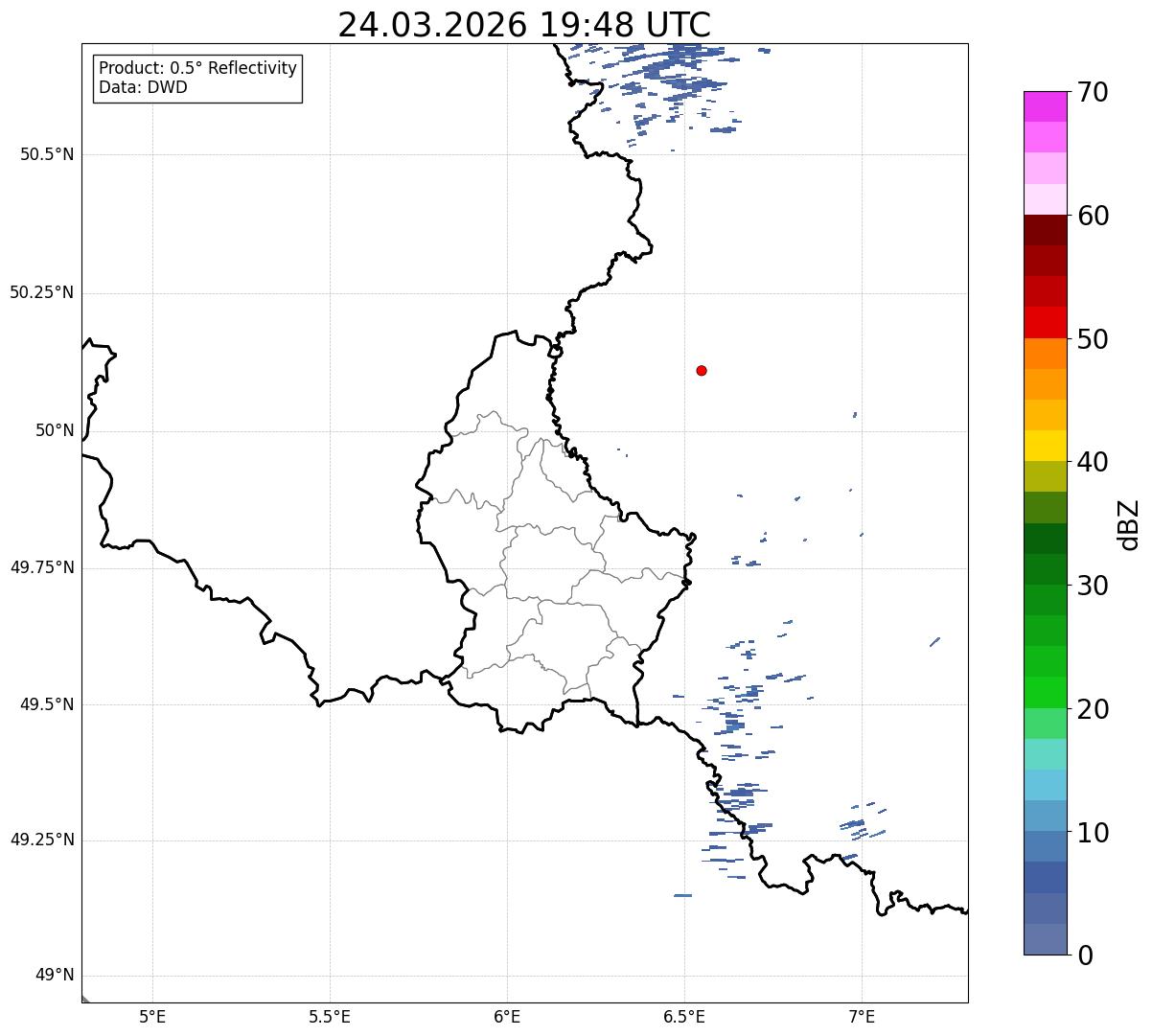
Task: Click the colorbar tick label 50
Action: click(x=1093, y=339)
